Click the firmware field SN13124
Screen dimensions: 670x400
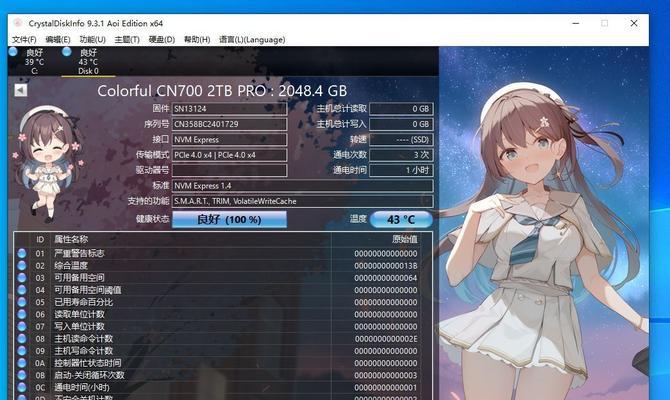(229, 109)
